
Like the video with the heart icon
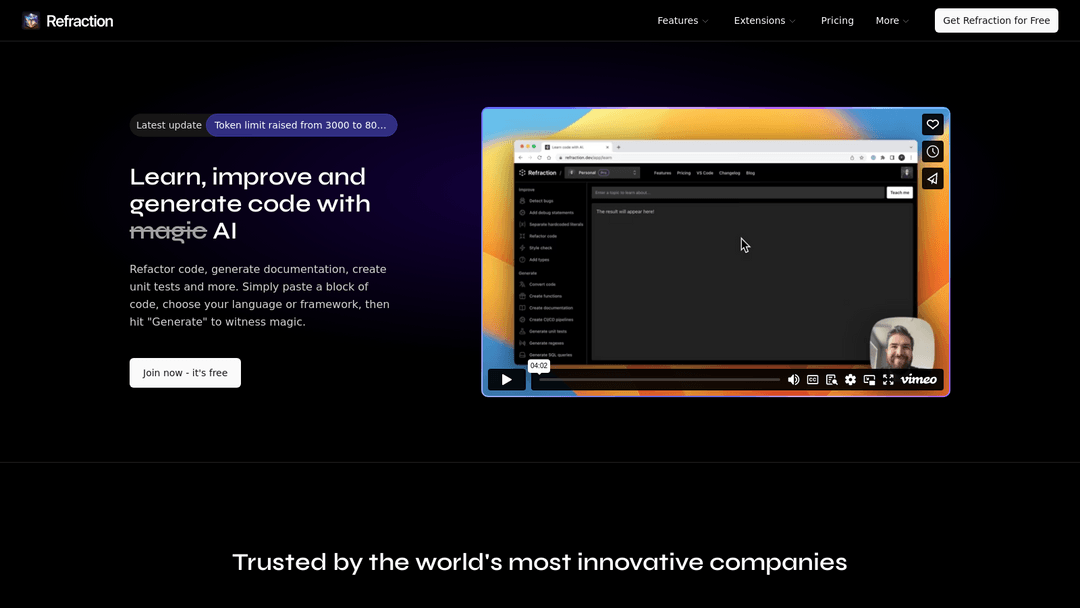tap(933, 125)
